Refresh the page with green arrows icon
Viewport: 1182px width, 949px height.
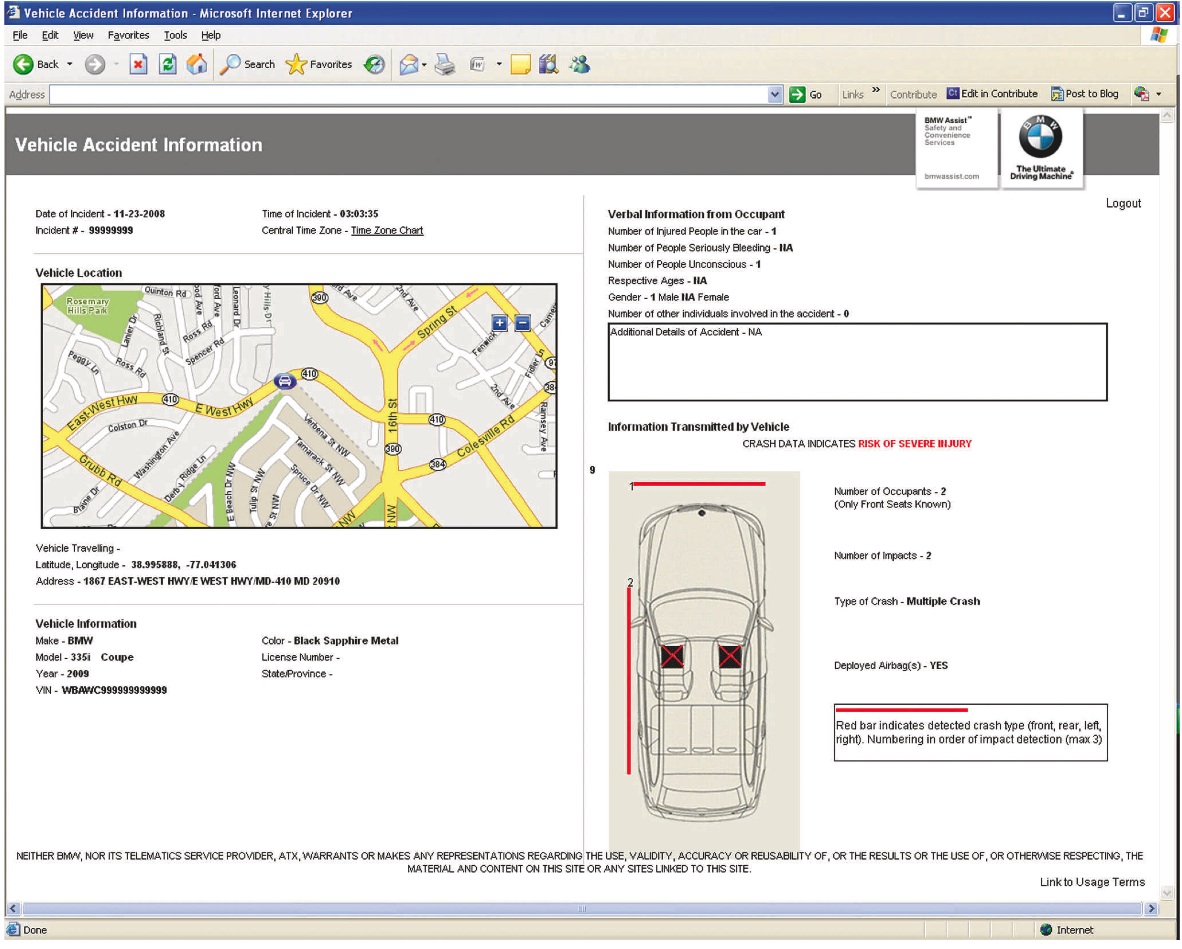[167, 65]
